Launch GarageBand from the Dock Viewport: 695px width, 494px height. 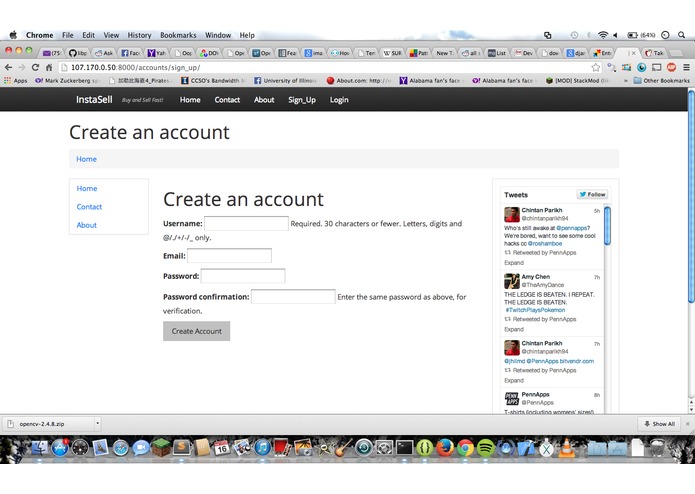(x=343, y=448)
